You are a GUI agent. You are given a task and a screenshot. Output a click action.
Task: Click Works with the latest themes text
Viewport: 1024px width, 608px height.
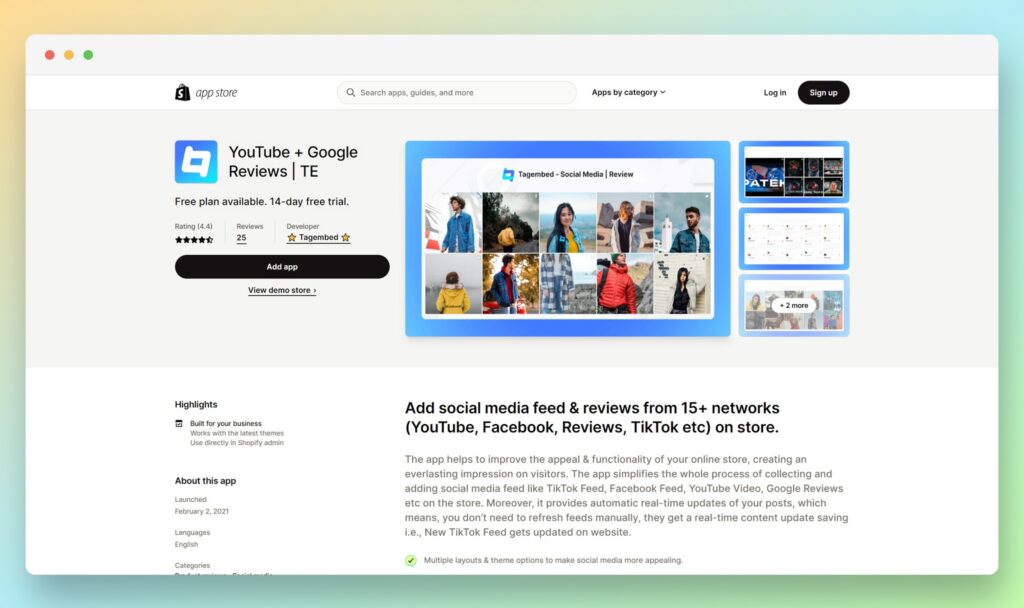point(237,433)
